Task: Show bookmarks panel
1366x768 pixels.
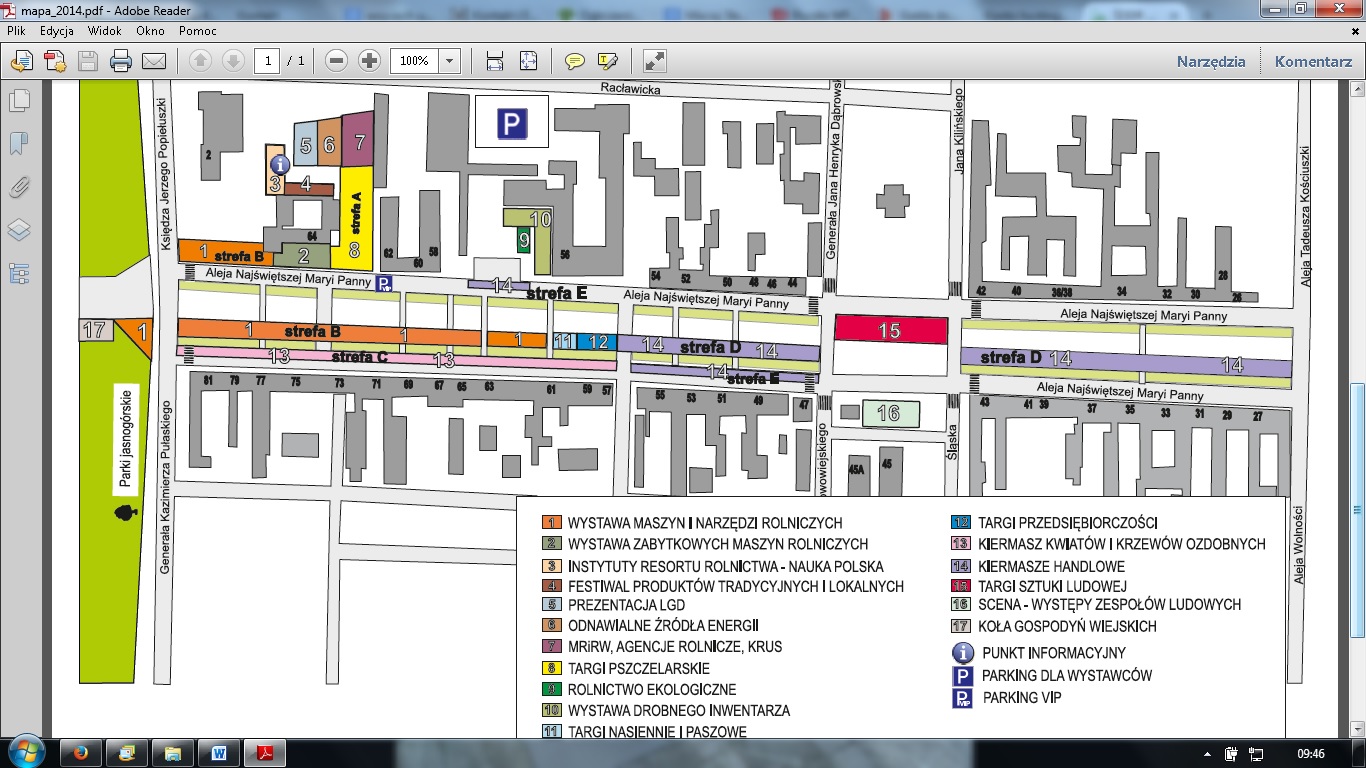Action: click(x=19, y=144)
